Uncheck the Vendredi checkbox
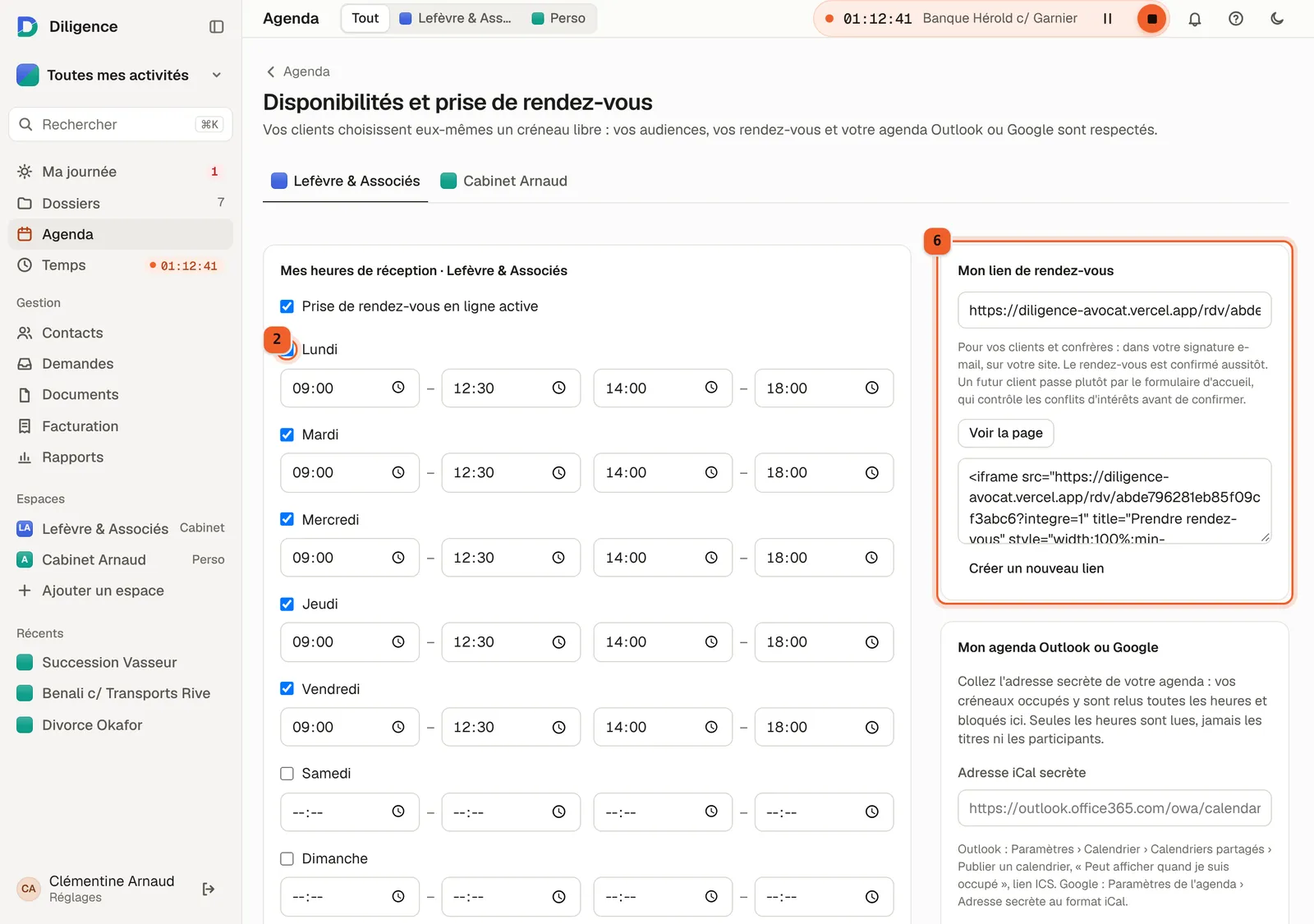1314x924 pixels. (287, 688)
